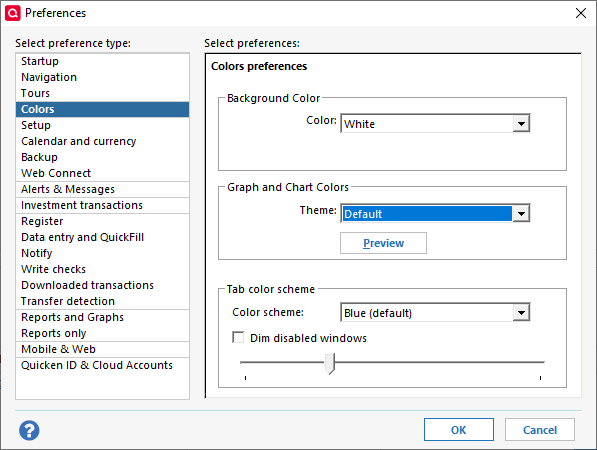
Task: Select Write checks preference type
Action: point(102,269)
